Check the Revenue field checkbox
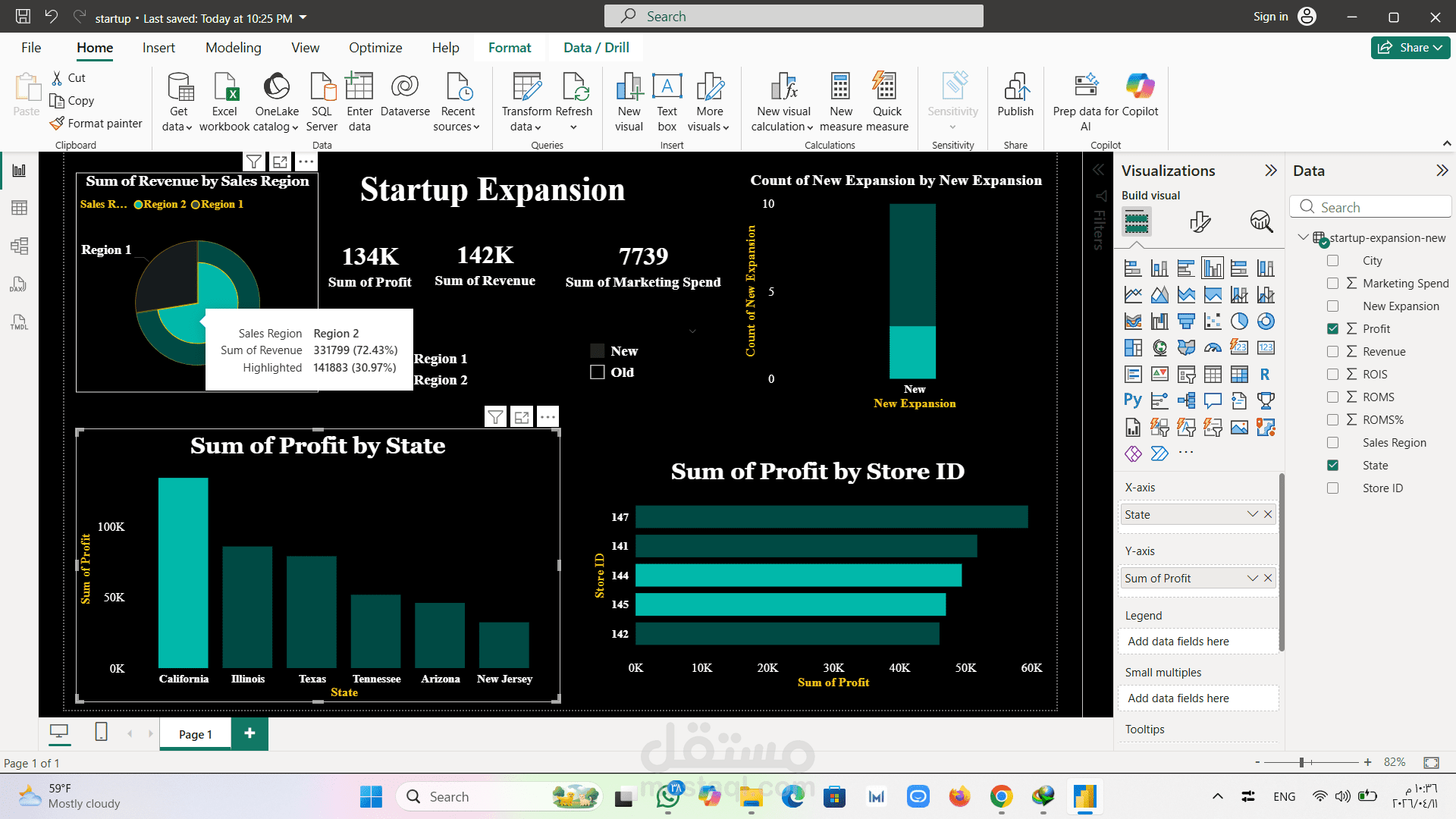1456x819 pixels. 1332,352
